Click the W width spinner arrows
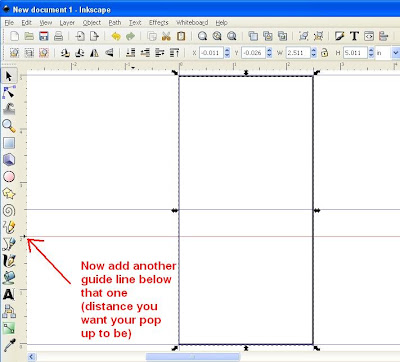Screen dimensions: 400x362 314,53
